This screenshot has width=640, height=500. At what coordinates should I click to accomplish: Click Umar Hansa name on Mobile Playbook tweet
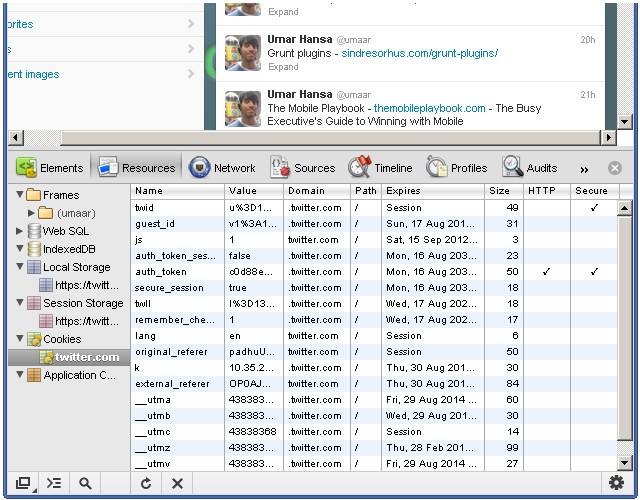pos(300,94)
